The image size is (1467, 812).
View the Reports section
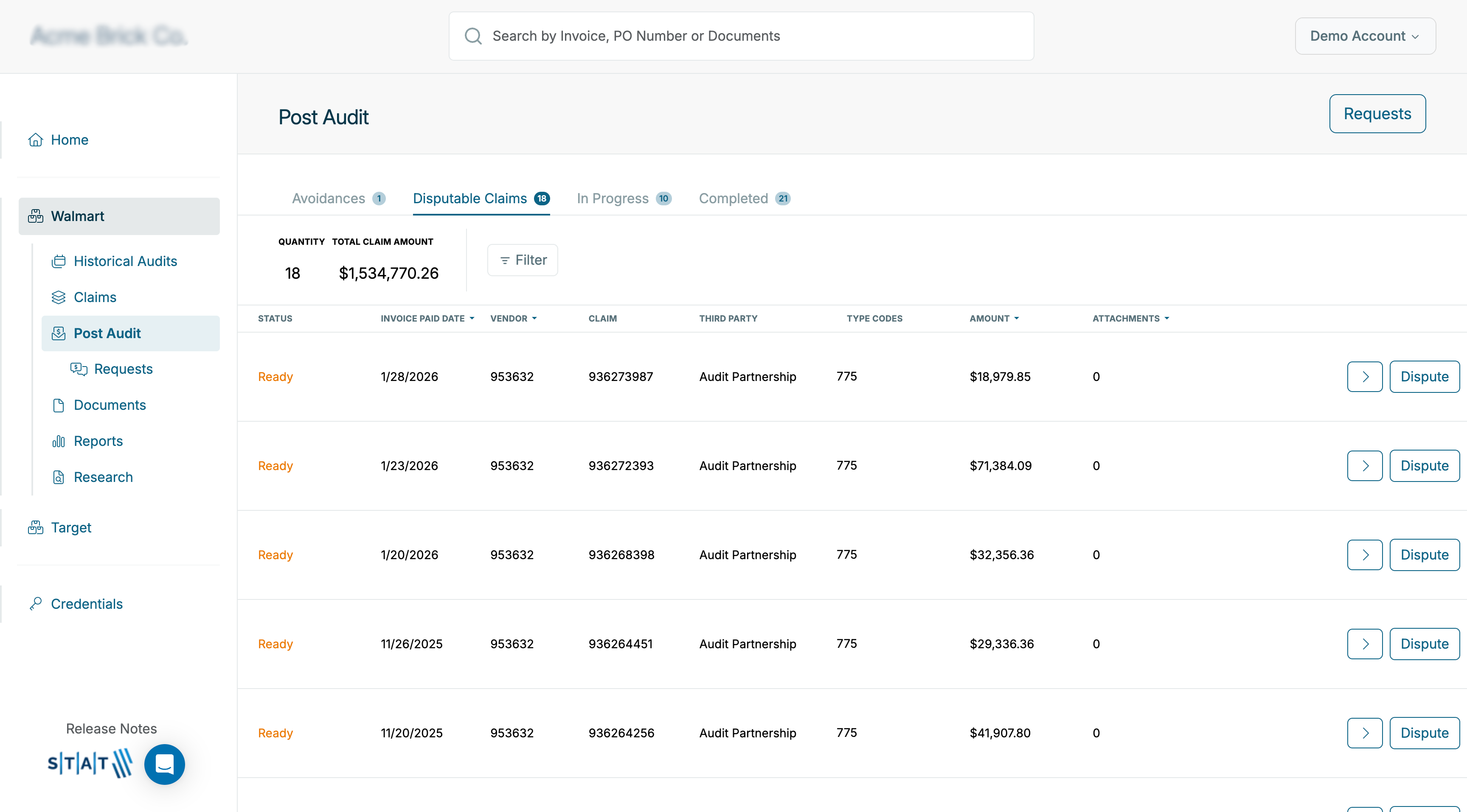click(x=98, y=441)
